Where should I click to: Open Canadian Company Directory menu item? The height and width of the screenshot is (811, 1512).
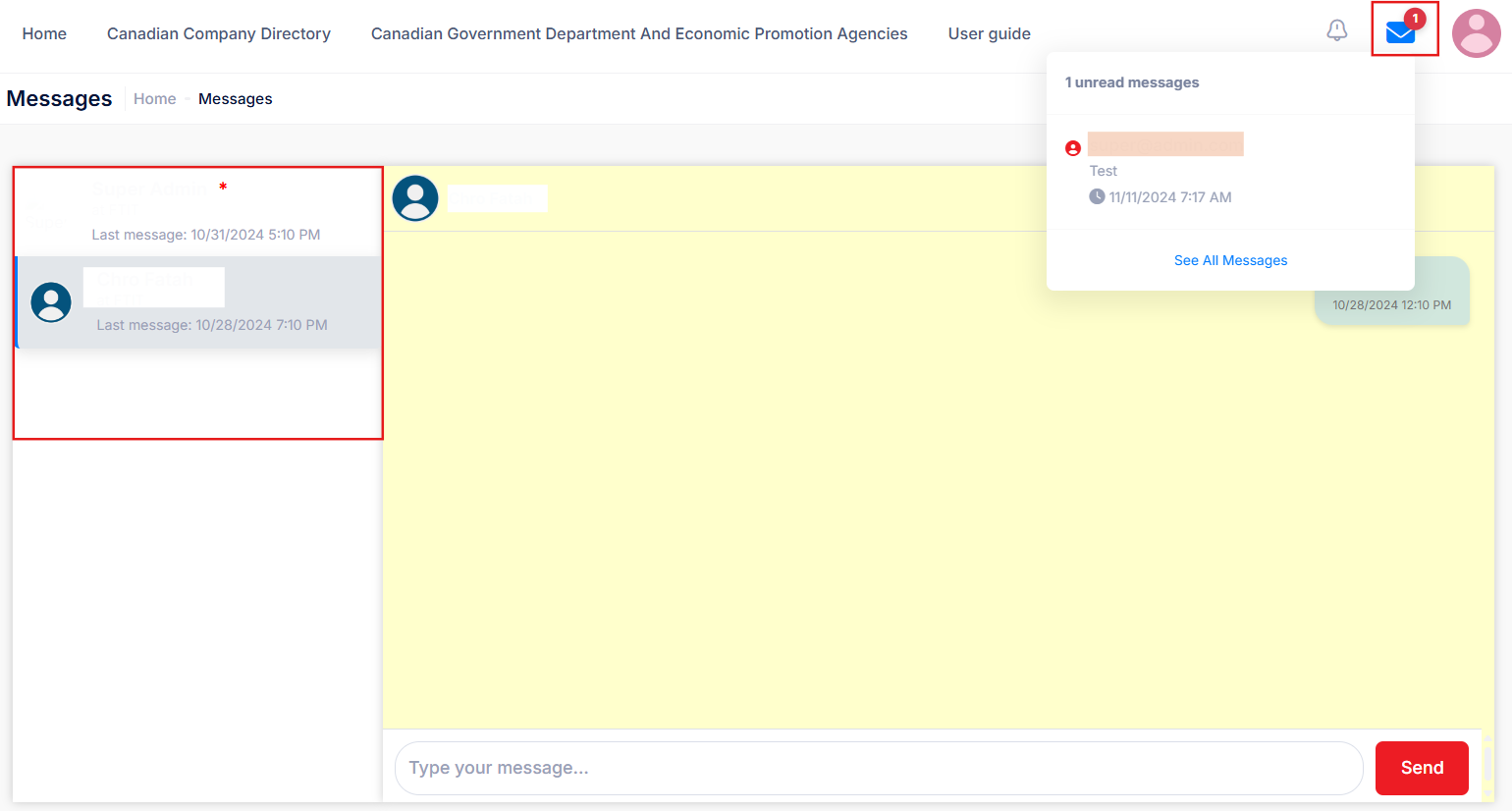pyautogui.click(x=219, y=33)
